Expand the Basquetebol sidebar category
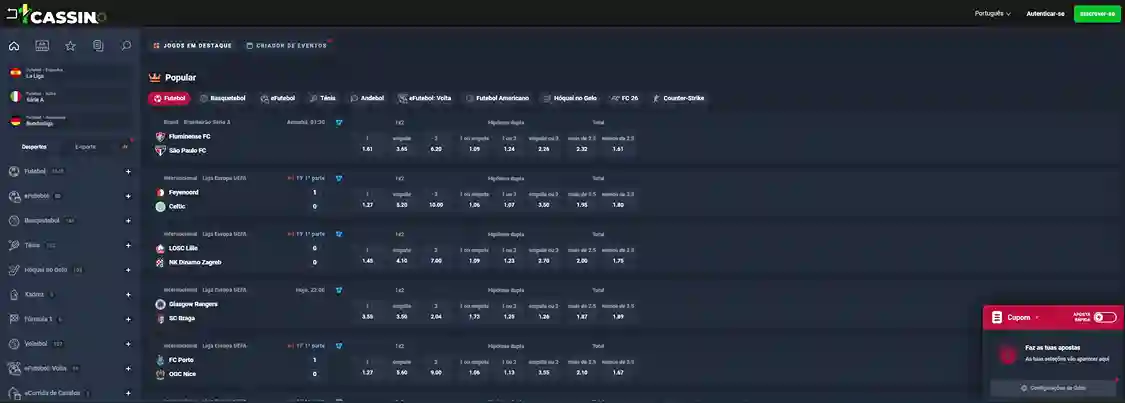1125x403 pixels. tap(128, 220)
